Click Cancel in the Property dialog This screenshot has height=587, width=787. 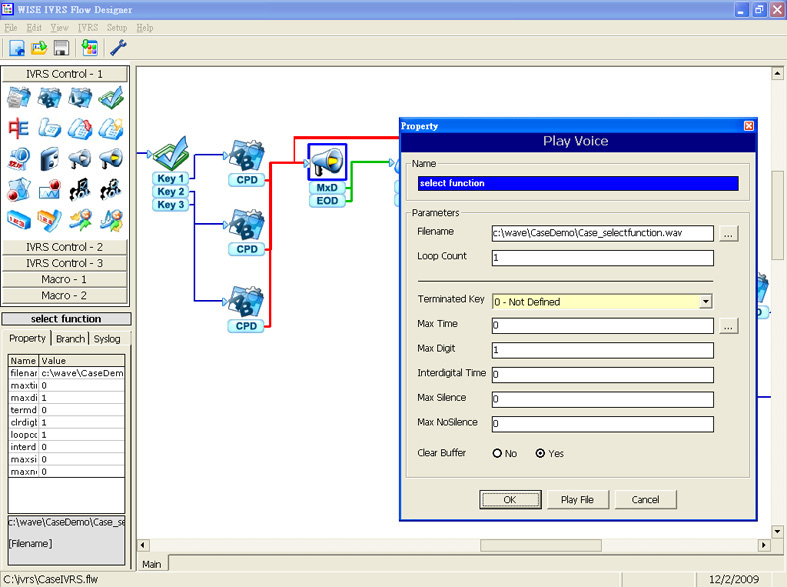tap(645, 500)
